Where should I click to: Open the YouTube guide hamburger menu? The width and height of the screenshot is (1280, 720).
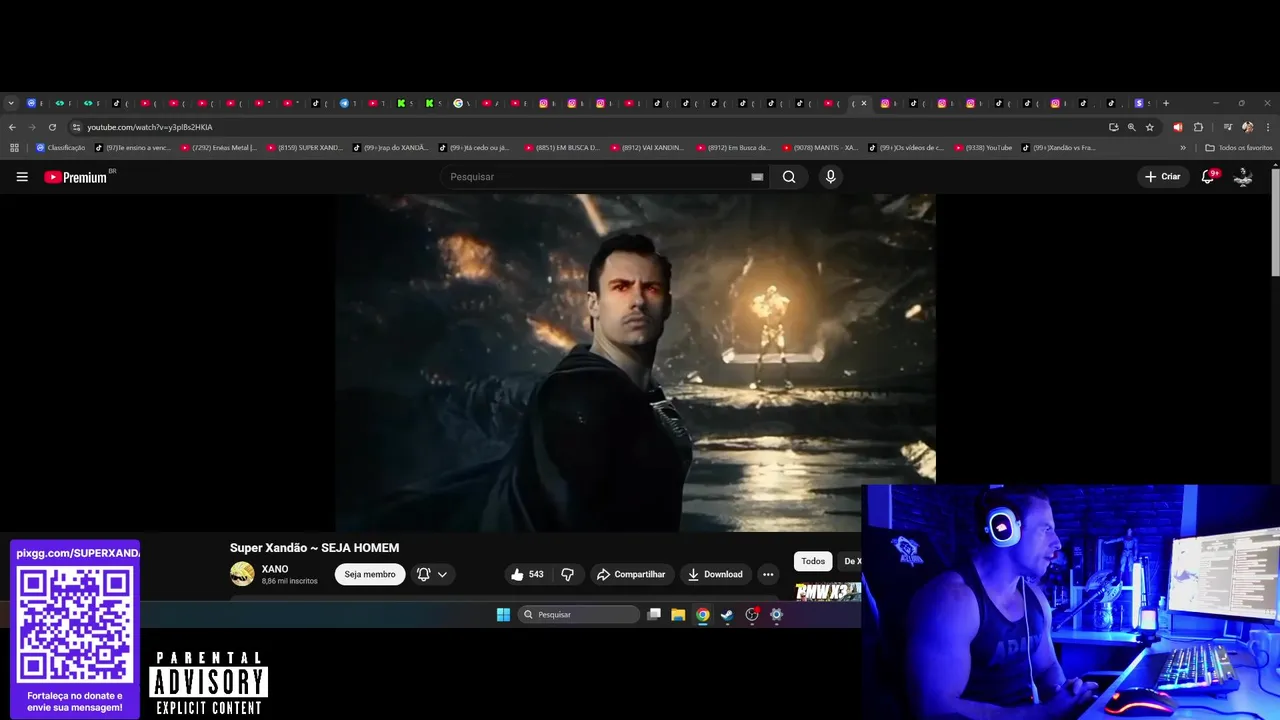22,177
